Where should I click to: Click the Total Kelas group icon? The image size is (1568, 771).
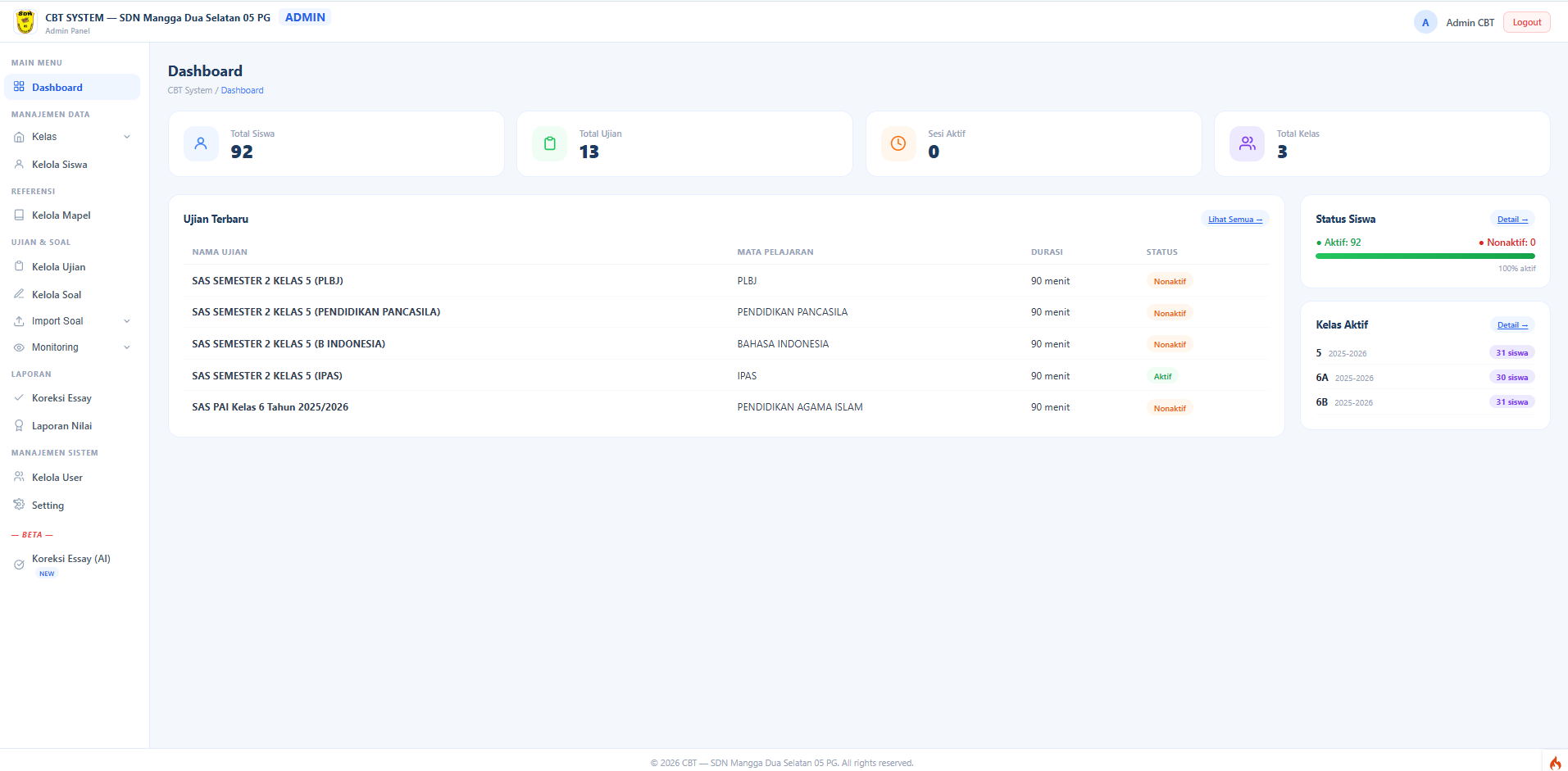pos(1248,143)
